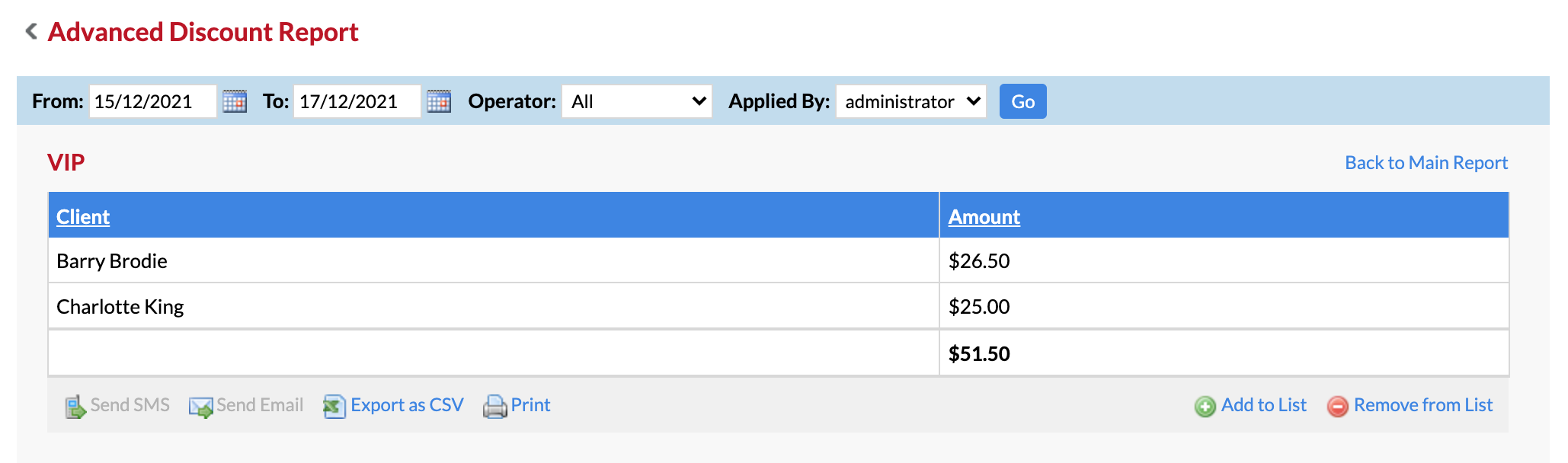Go back using the left chevron icon
The image size is (1568, 463).
(31, 31)
